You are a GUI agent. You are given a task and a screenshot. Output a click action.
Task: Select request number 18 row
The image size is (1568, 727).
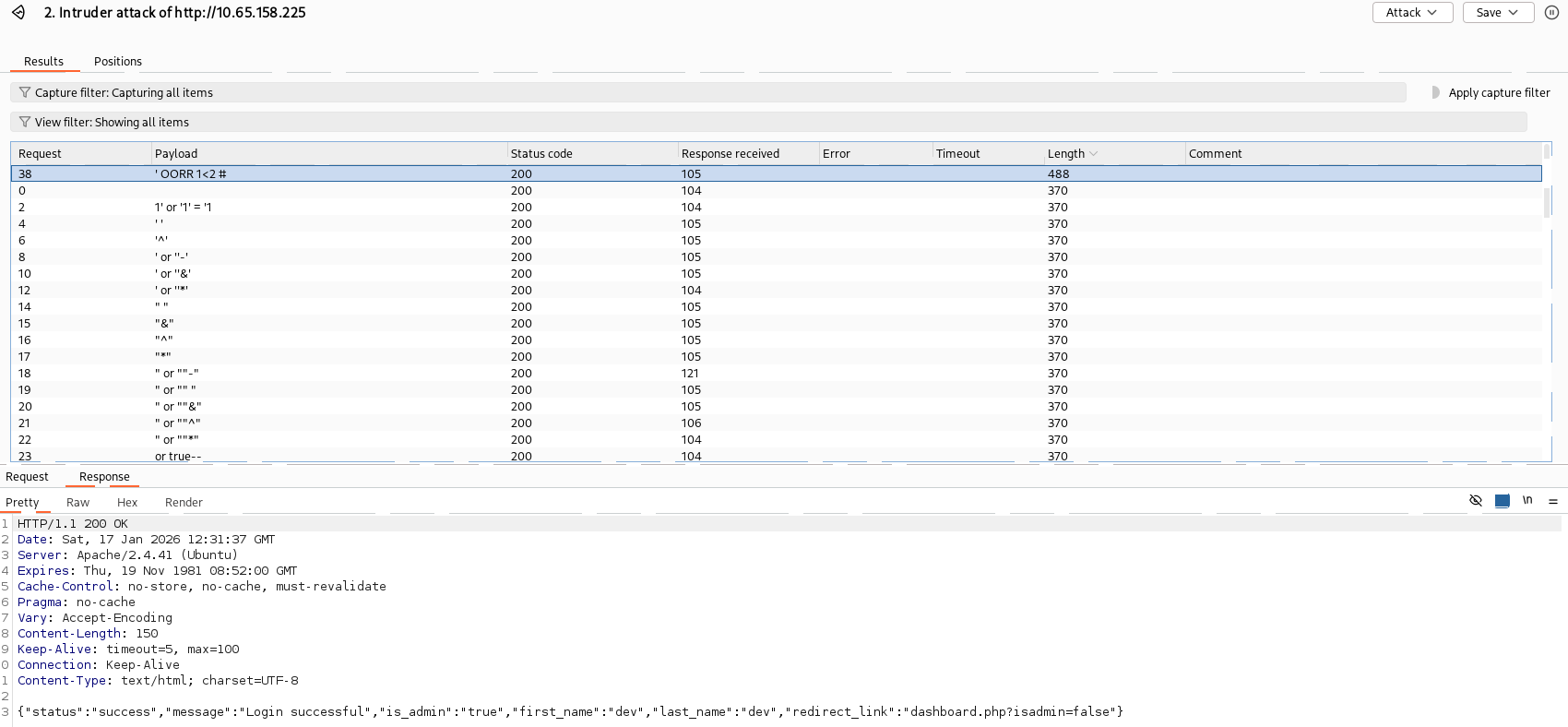(x=776, y=373)
